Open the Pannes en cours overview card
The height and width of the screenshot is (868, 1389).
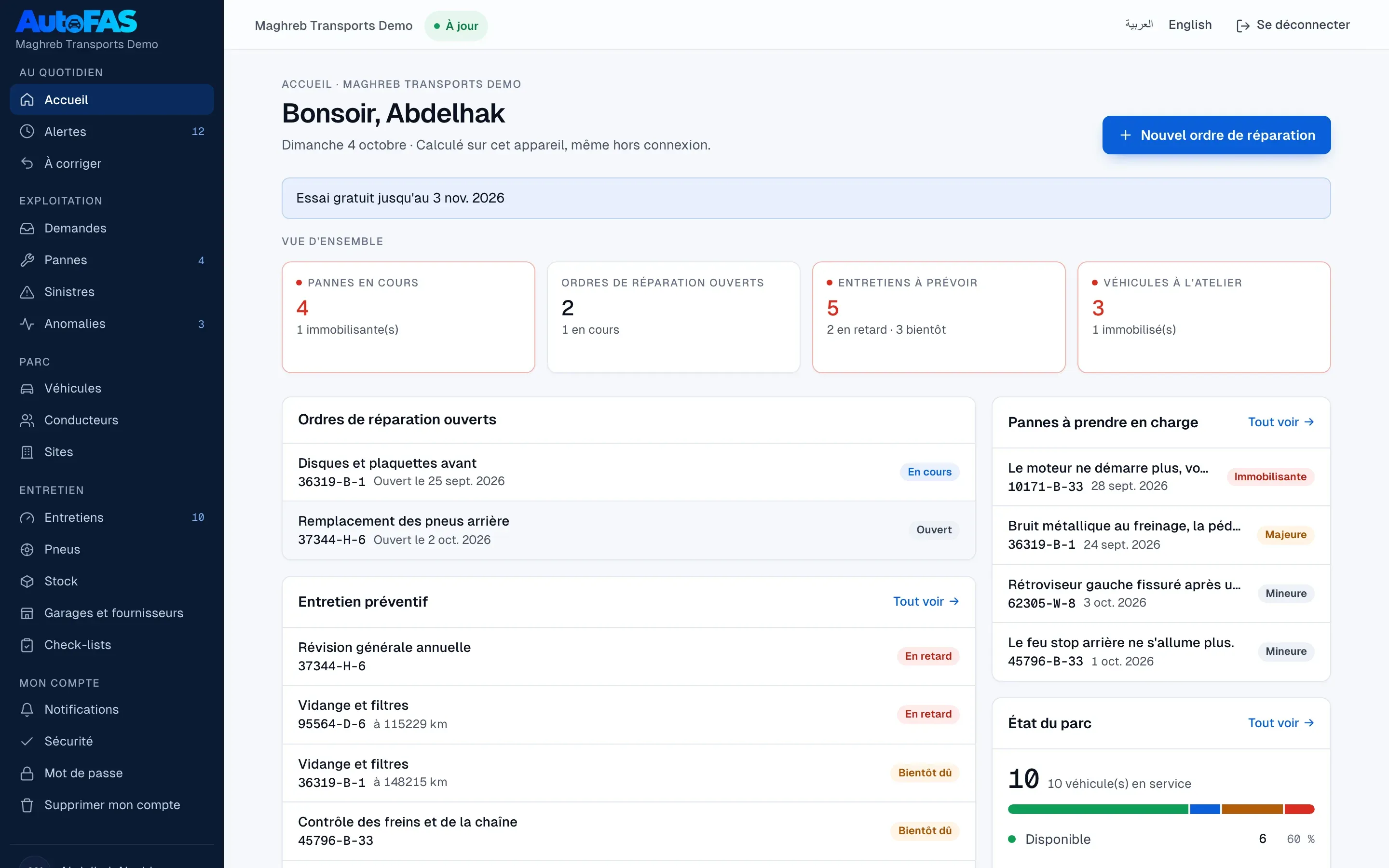[408, 317]
